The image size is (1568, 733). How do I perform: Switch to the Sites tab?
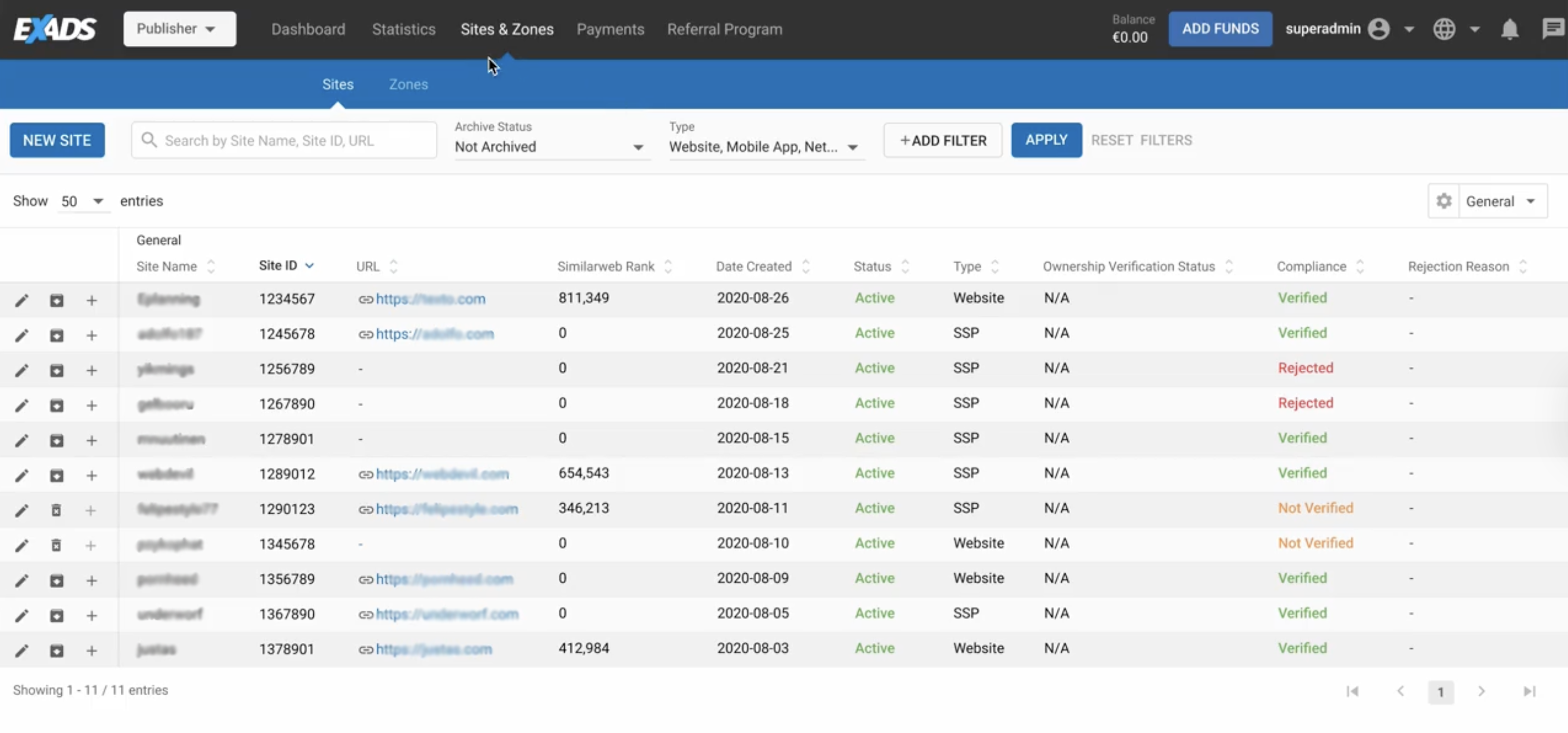pos(338,85)
